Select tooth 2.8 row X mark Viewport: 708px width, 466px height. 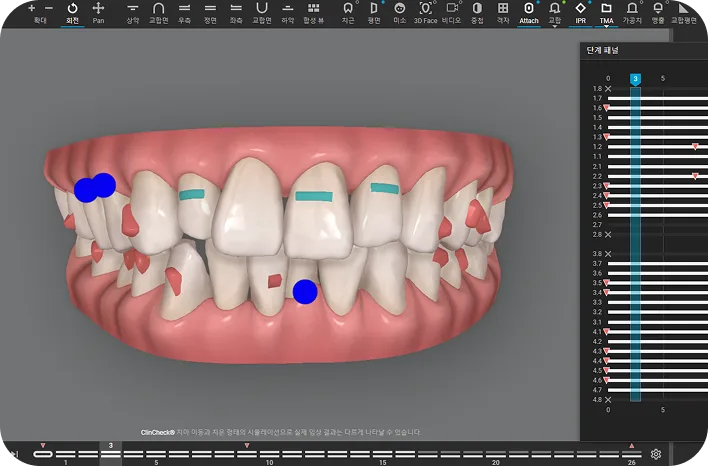(608, 234)
